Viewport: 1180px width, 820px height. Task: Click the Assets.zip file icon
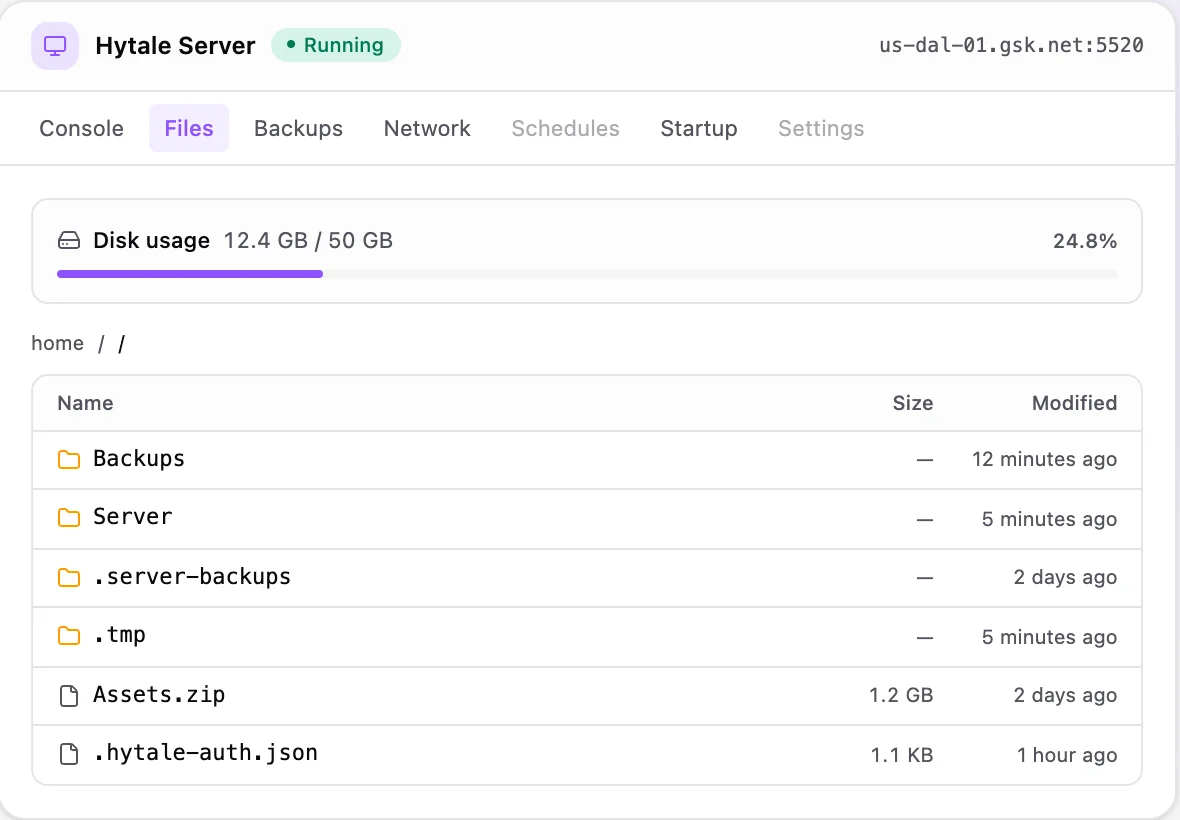[68, 696]
